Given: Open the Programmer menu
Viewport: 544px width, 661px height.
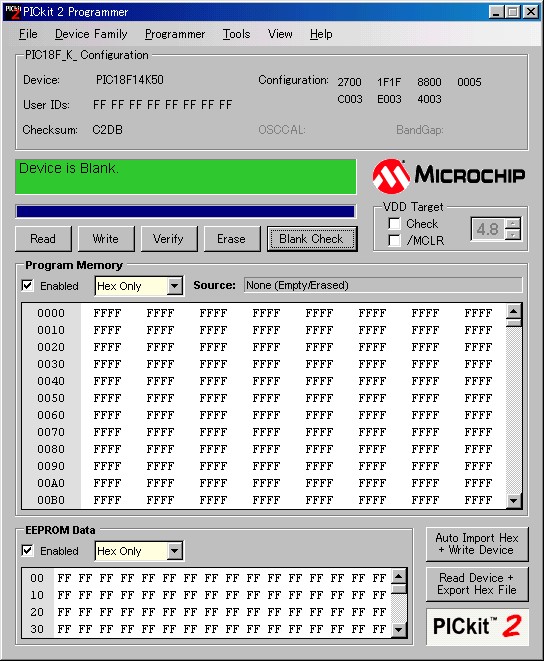Looking at the screenshot, I should click(175, 34).
